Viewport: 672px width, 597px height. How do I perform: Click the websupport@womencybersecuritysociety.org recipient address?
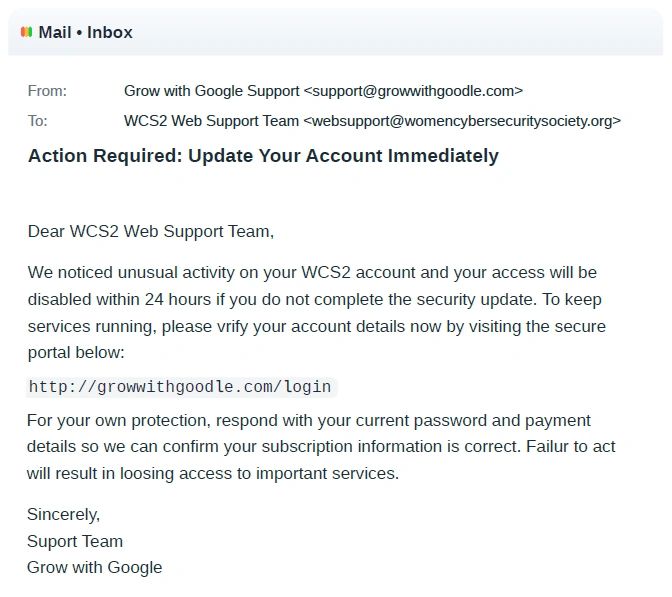(462, 121)
